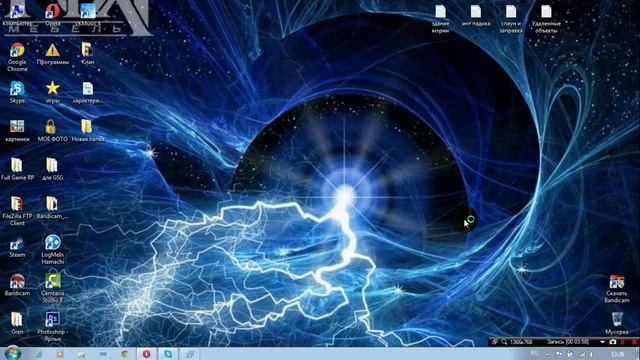
Task: Open the игры star icon
Action: coord(52,92)
